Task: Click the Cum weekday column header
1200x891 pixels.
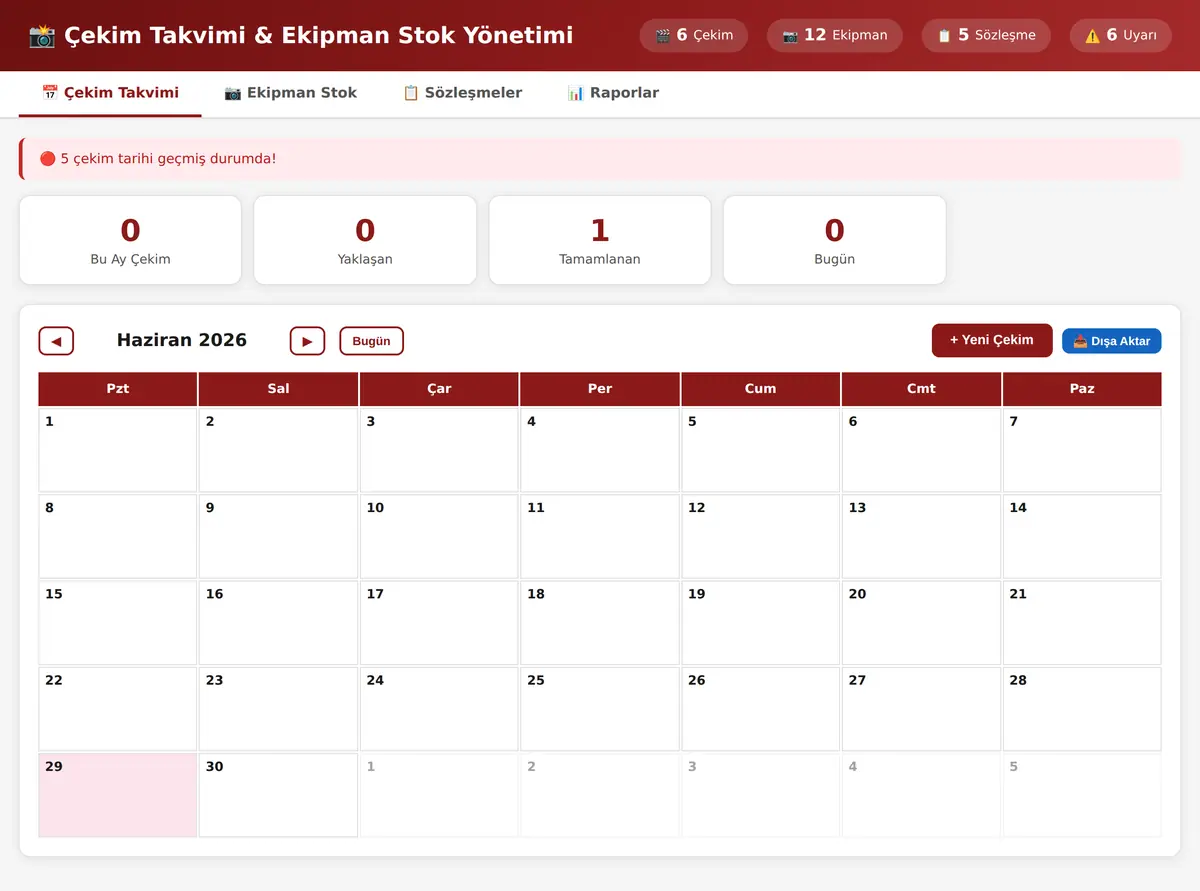Action: tap(760, 389)
